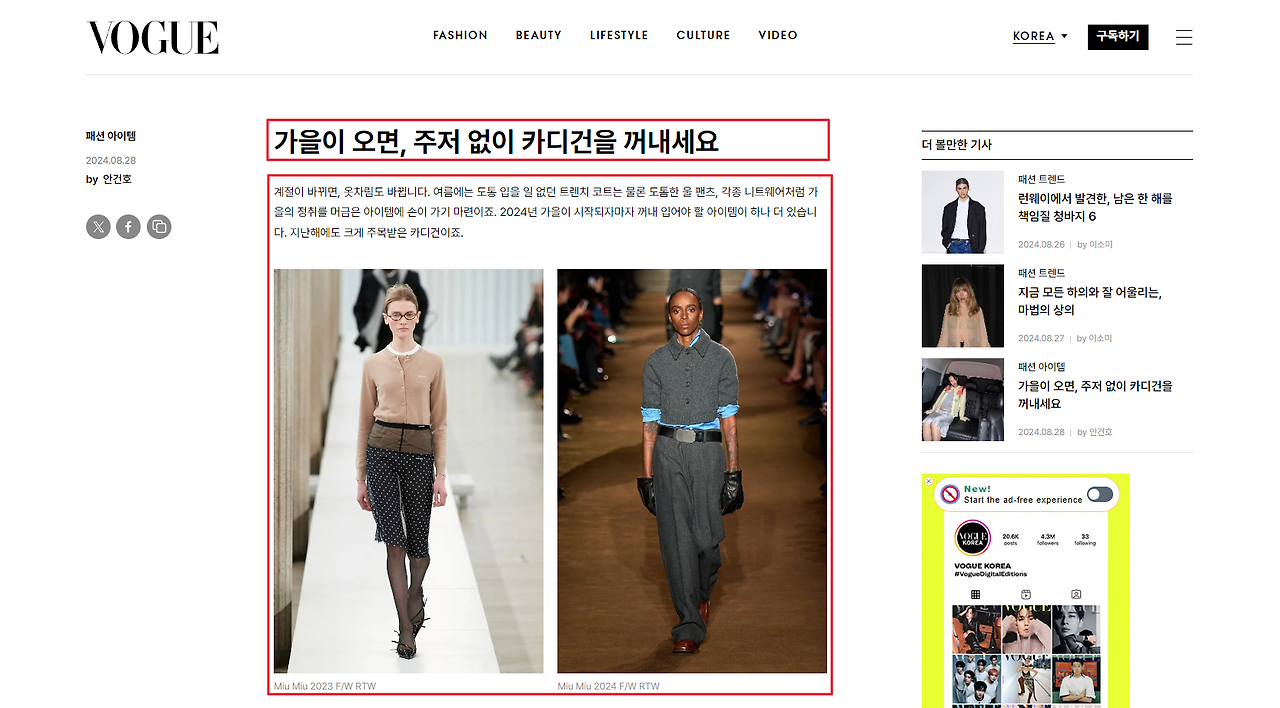Share article on Facebook
Screen dimensions: 1280x708
click(128, 227)
